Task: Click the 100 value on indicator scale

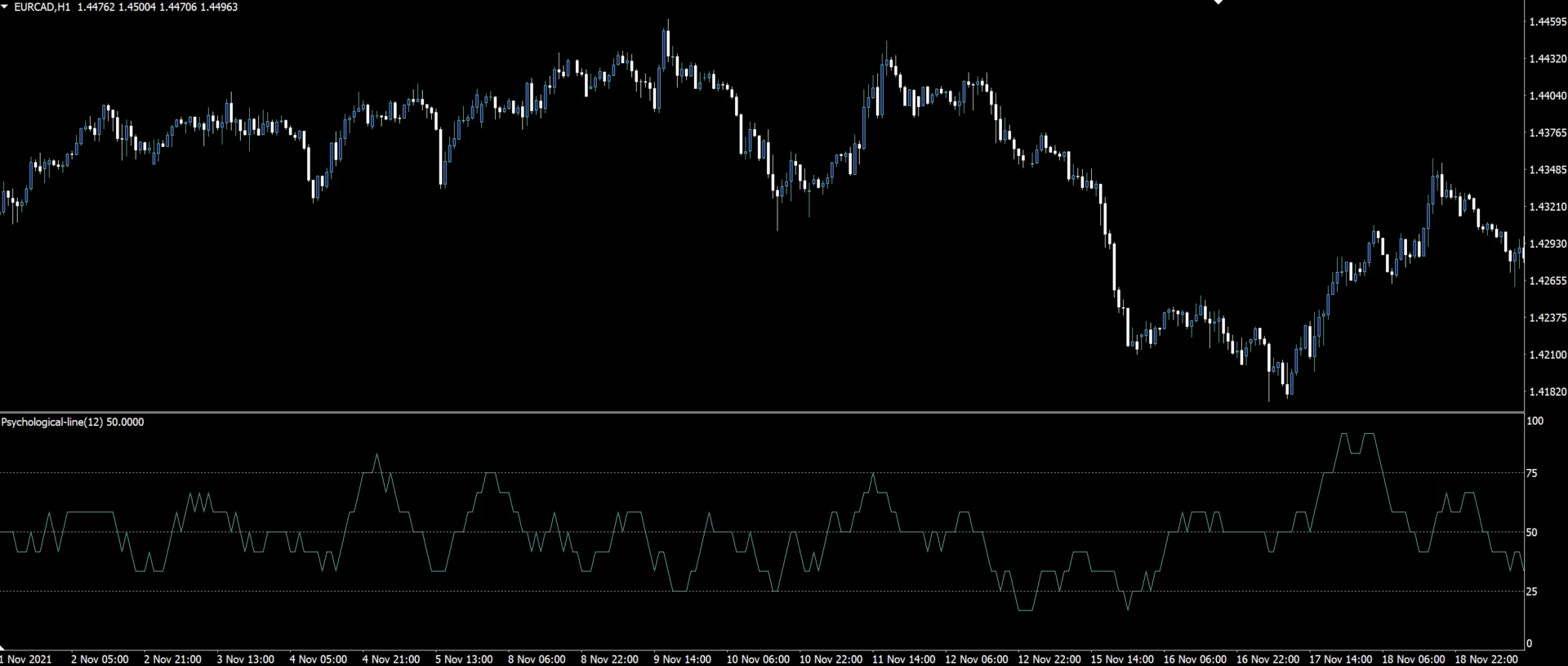Action: coord(1535,422)
